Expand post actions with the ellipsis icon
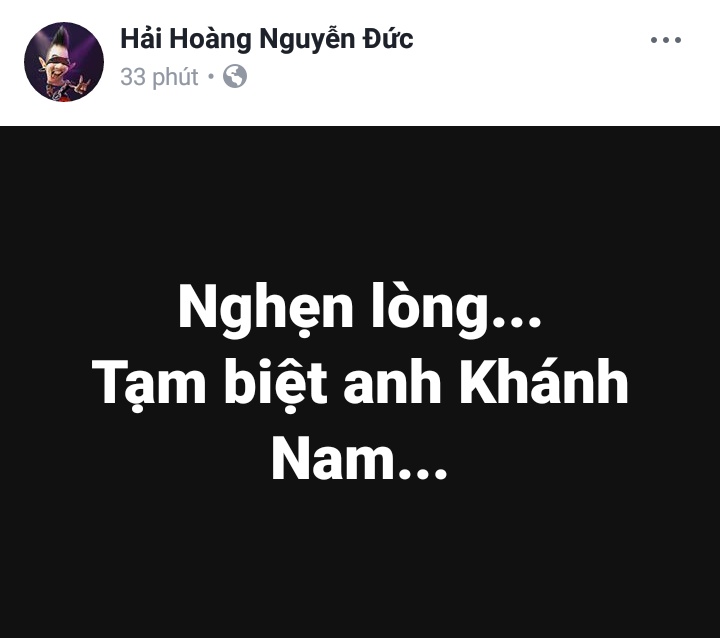The height and width of the screenshot is (638, 720). tap(665, 40)
